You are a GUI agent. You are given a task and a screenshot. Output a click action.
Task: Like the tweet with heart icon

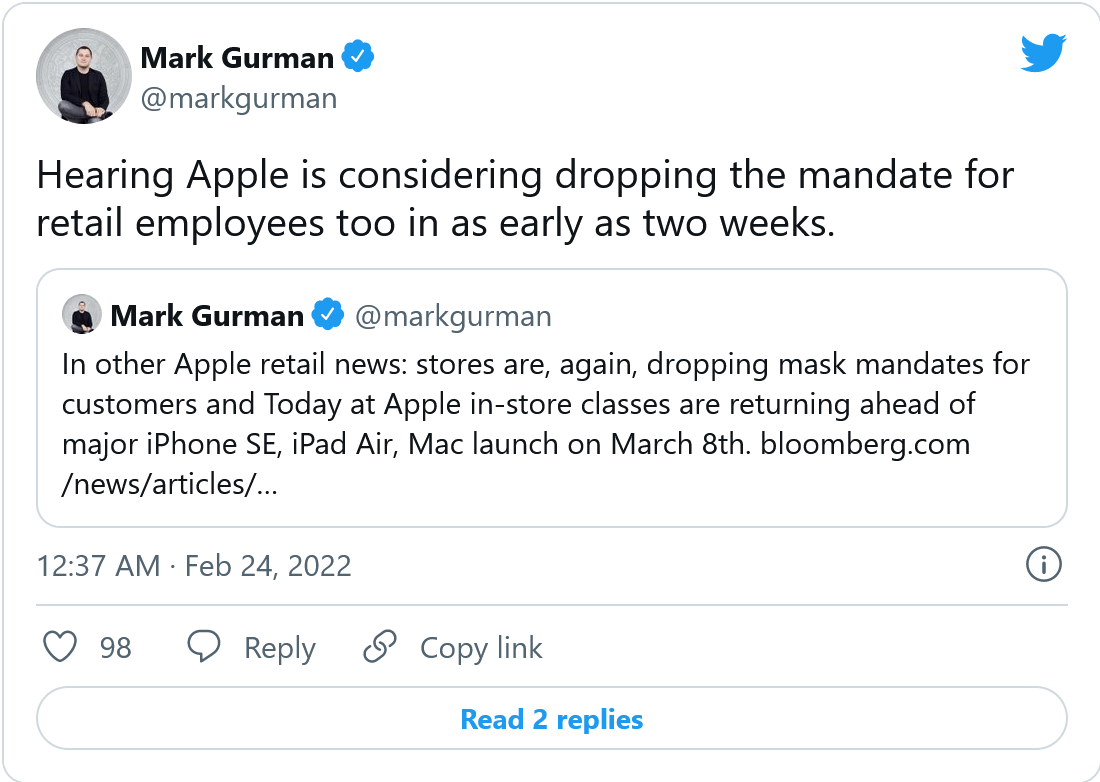coord(60,647)
